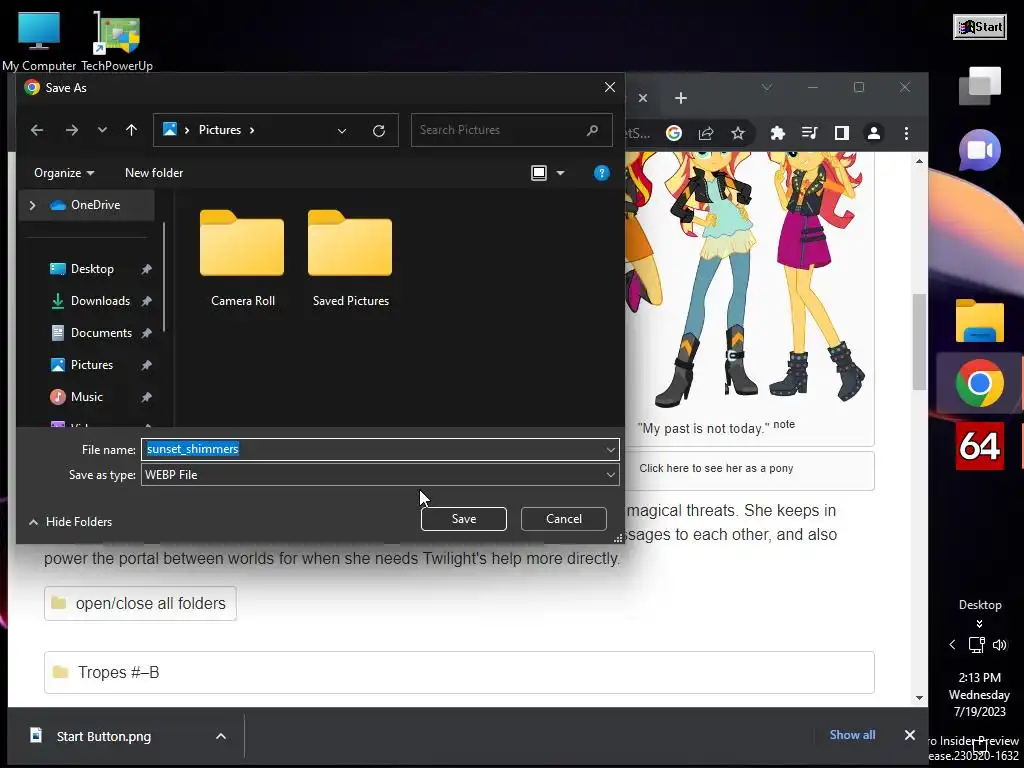Collapse with Hide Folders
This screenshot has height=768, width=1024.
(71, 522)
